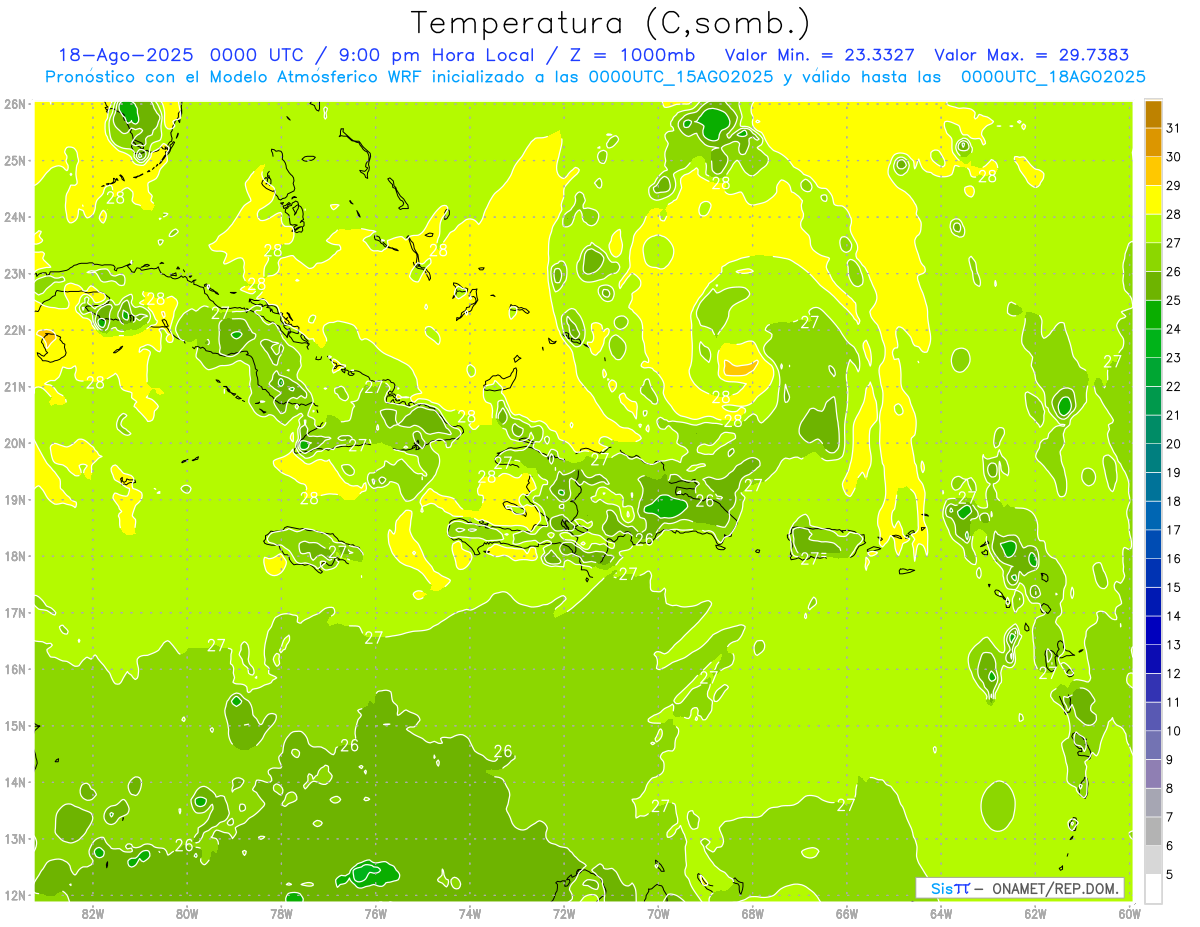
Task: Select 'Valor Max. = 29.7383' text
Action: coord(1031,55)
